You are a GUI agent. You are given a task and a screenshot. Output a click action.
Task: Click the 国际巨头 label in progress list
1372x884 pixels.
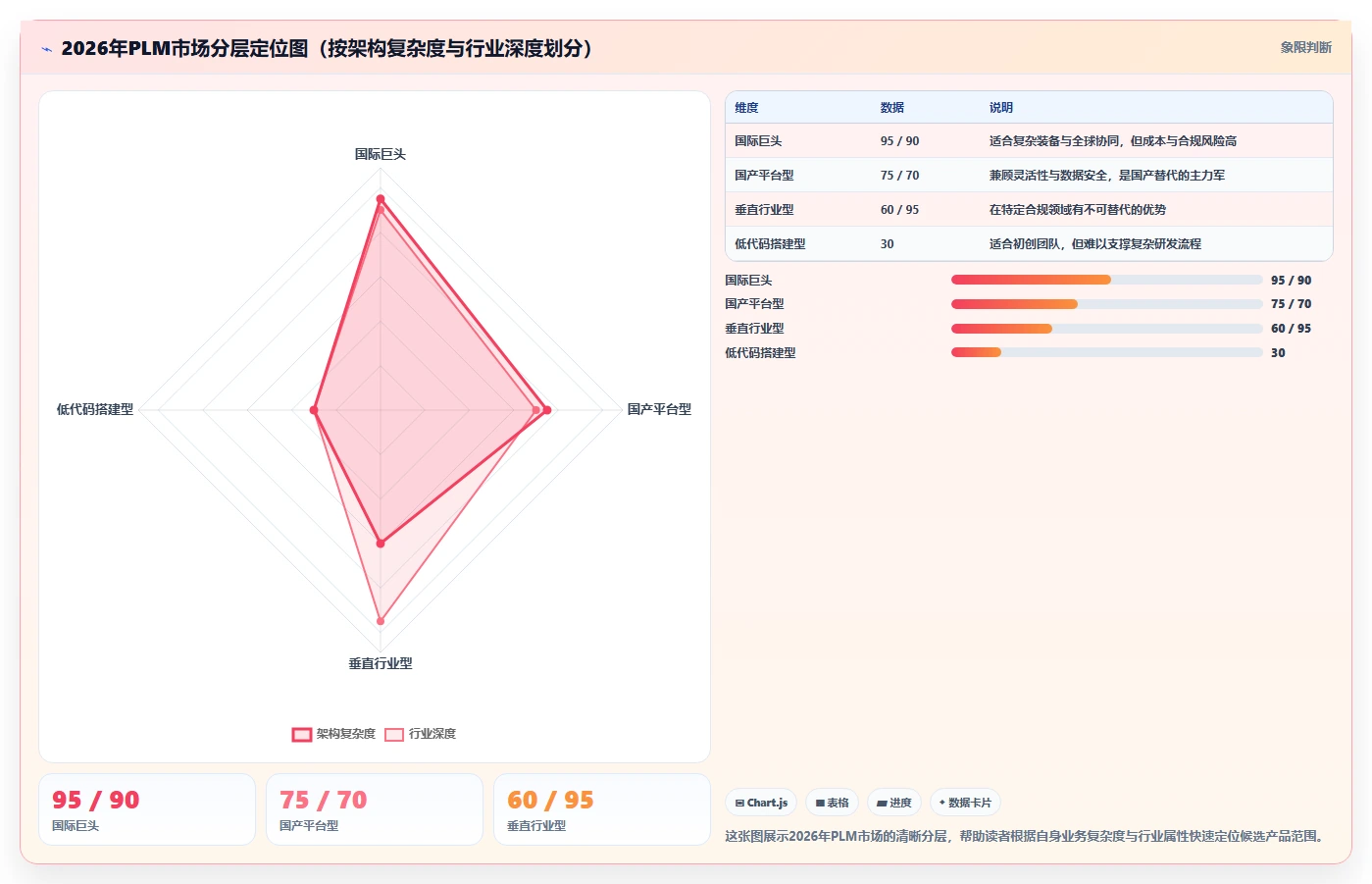pos(748,281)
